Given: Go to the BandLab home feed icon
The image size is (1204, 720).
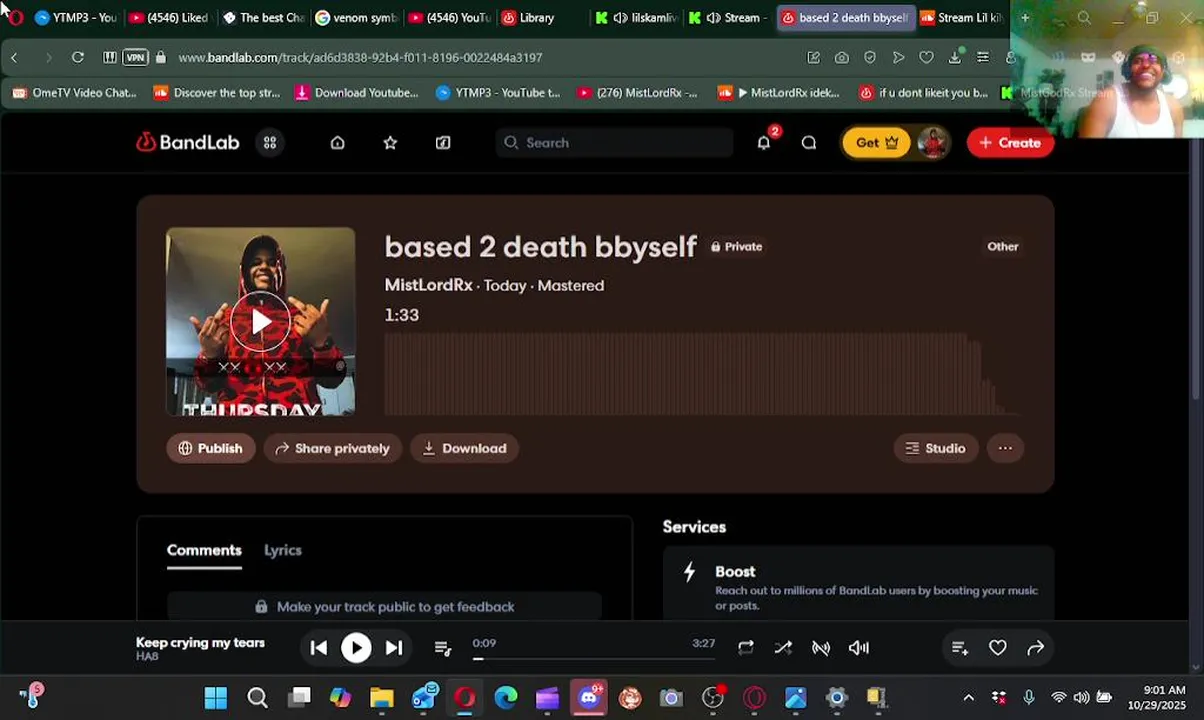Looking at the screenshot, I should click(338, 143).
